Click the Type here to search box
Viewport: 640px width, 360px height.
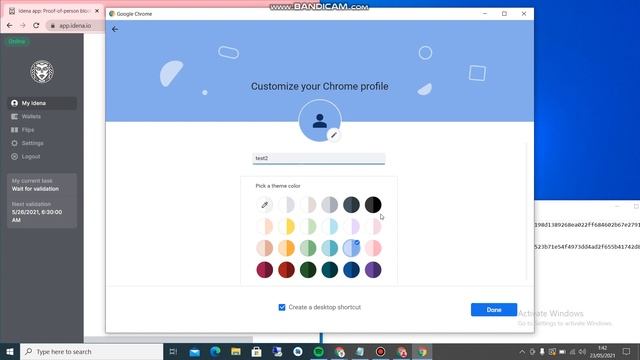(91, 351)
